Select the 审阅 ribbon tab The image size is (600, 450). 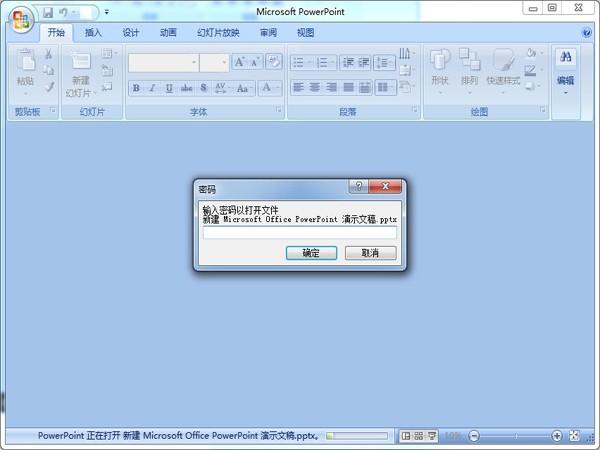point(268,33)
